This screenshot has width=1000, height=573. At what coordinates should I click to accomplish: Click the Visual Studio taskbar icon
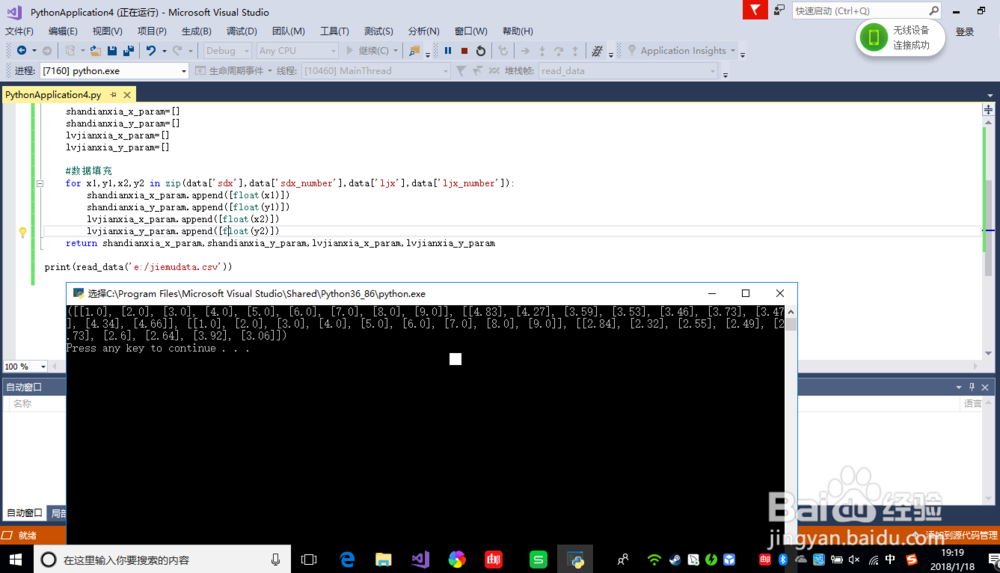coord(420,560)
